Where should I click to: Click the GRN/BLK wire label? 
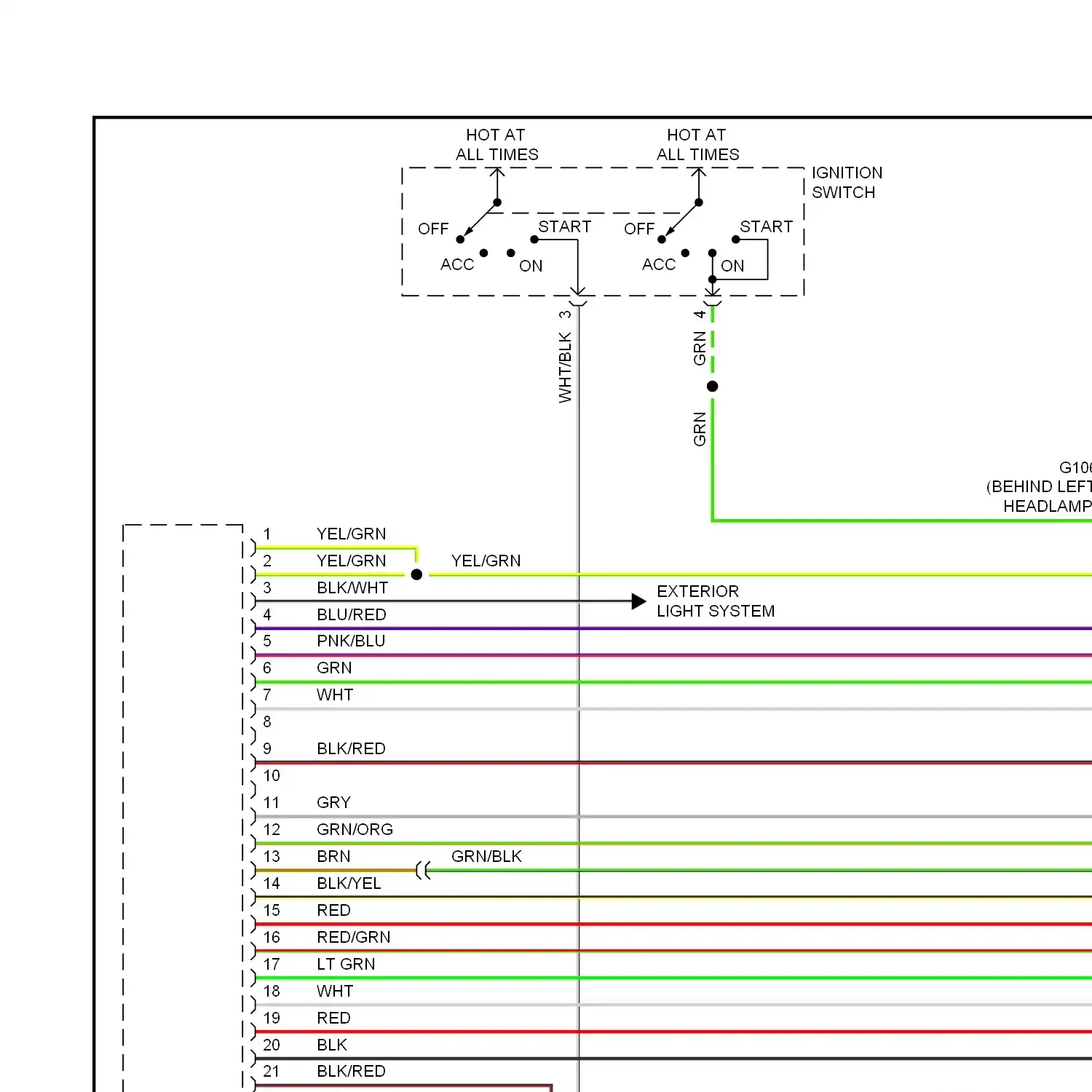pos(486,856)
